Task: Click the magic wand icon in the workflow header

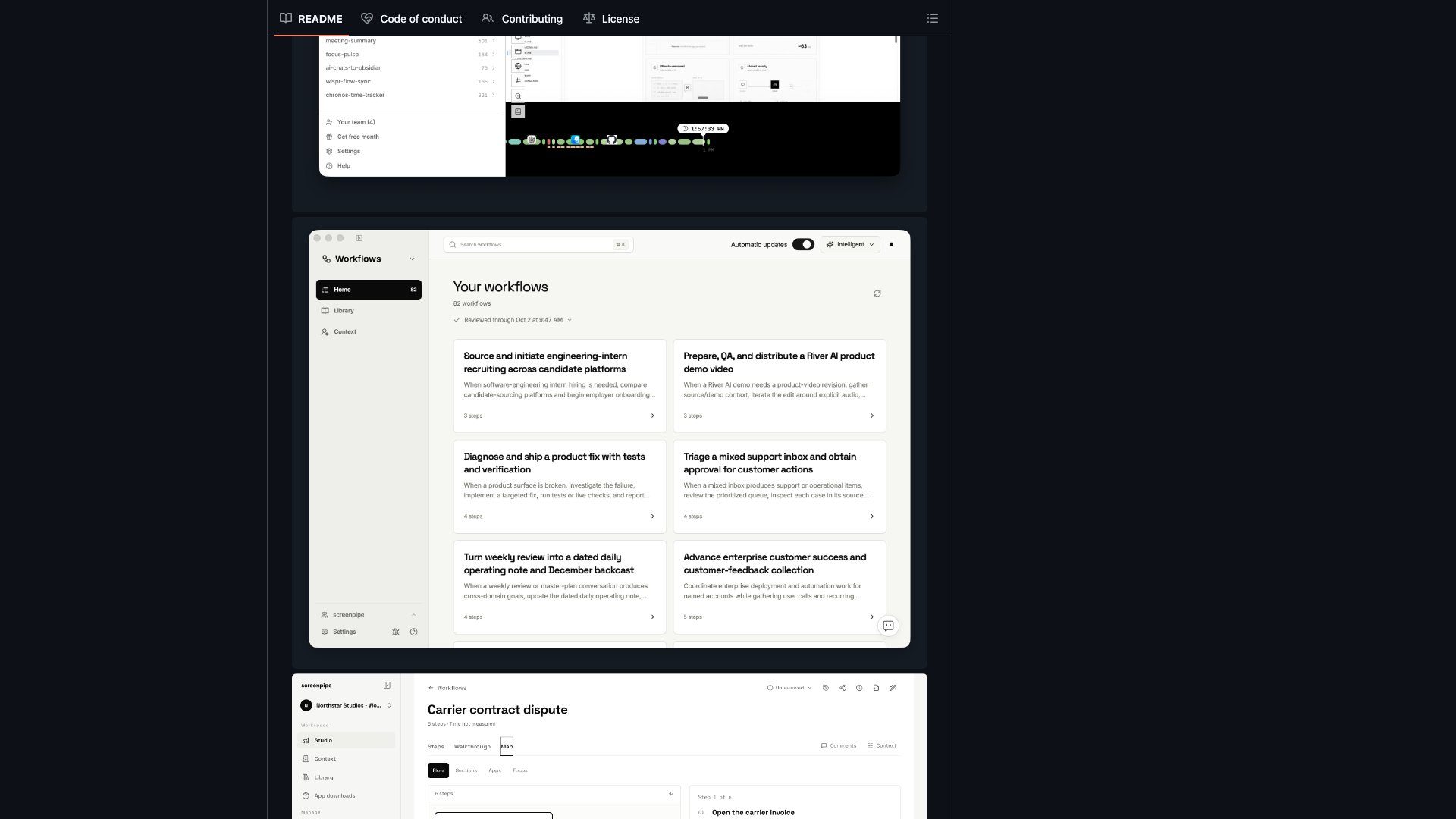Action: 893,688
